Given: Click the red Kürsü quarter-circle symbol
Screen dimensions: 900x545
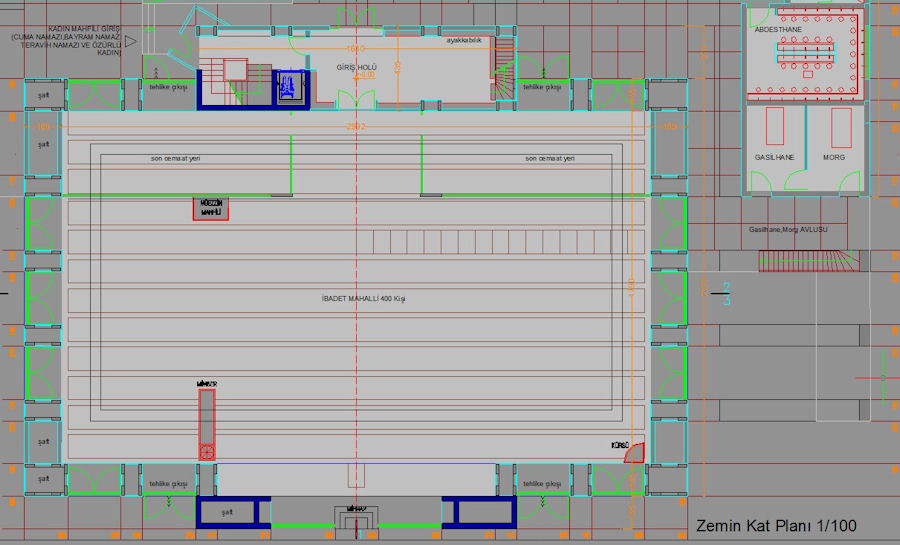Looking at the screenshot, I should tap(632, 453).
